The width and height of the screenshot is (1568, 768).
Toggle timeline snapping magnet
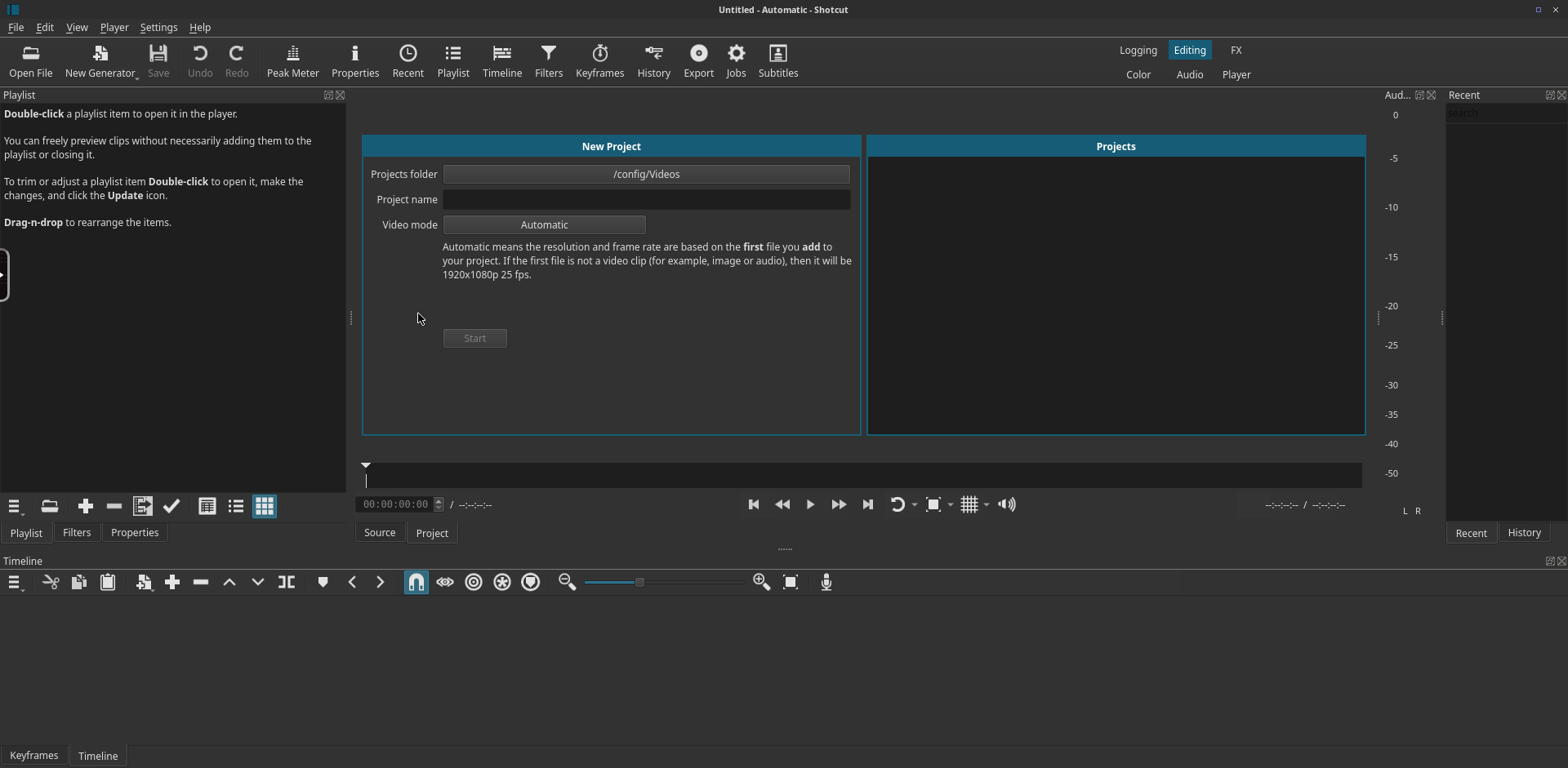pyautogui.click(x=416, y=583)
